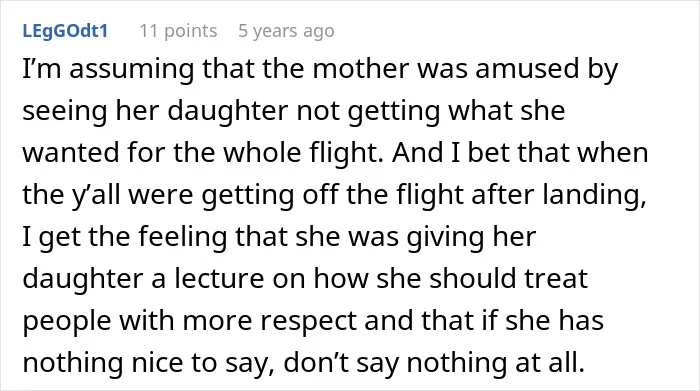Click the word points beside the score
Screen dimensions: 700x391
(x=191, y=31)
